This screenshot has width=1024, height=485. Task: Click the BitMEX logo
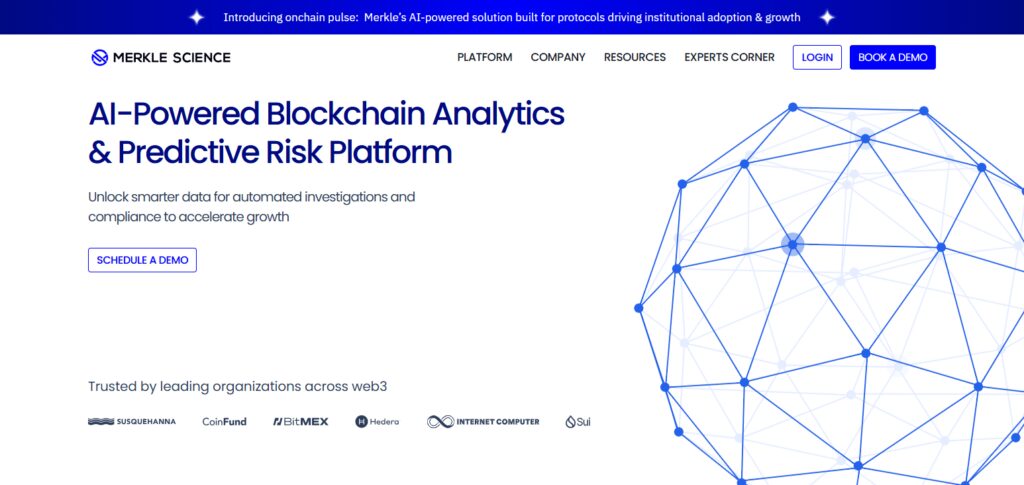pos(300,422)
